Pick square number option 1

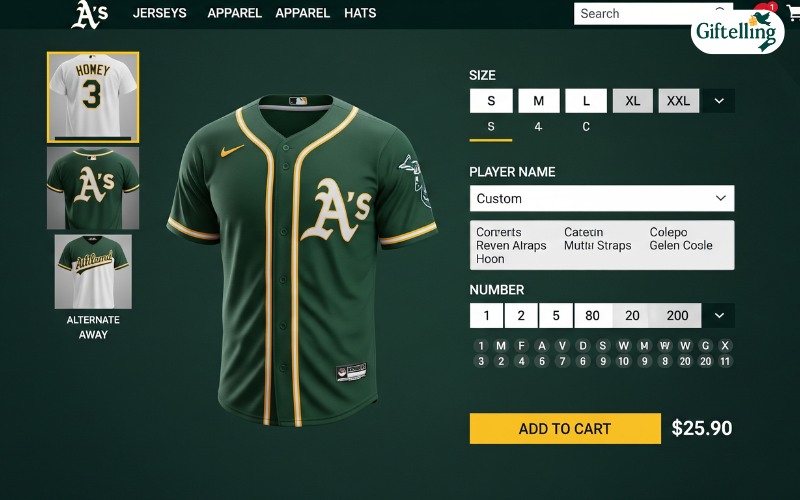click(x=486, y=316)
